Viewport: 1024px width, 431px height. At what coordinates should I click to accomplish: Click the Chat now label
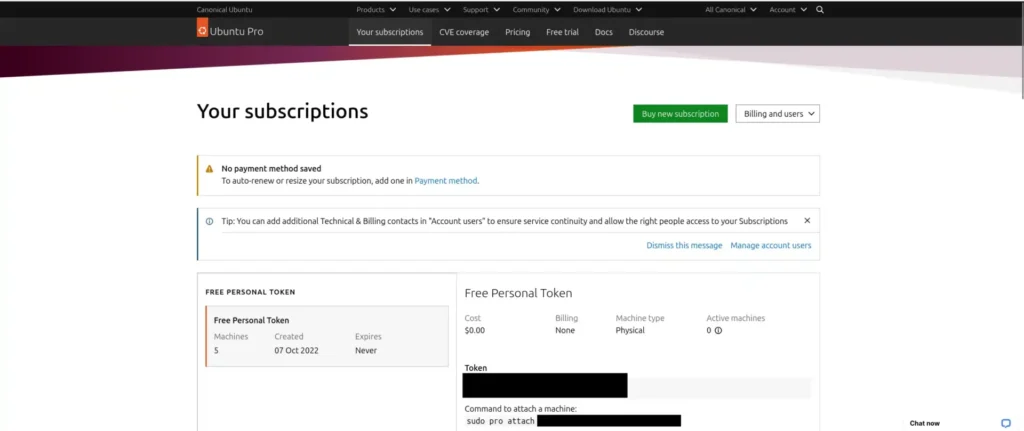pyautogui.click(x=924, y=423)
